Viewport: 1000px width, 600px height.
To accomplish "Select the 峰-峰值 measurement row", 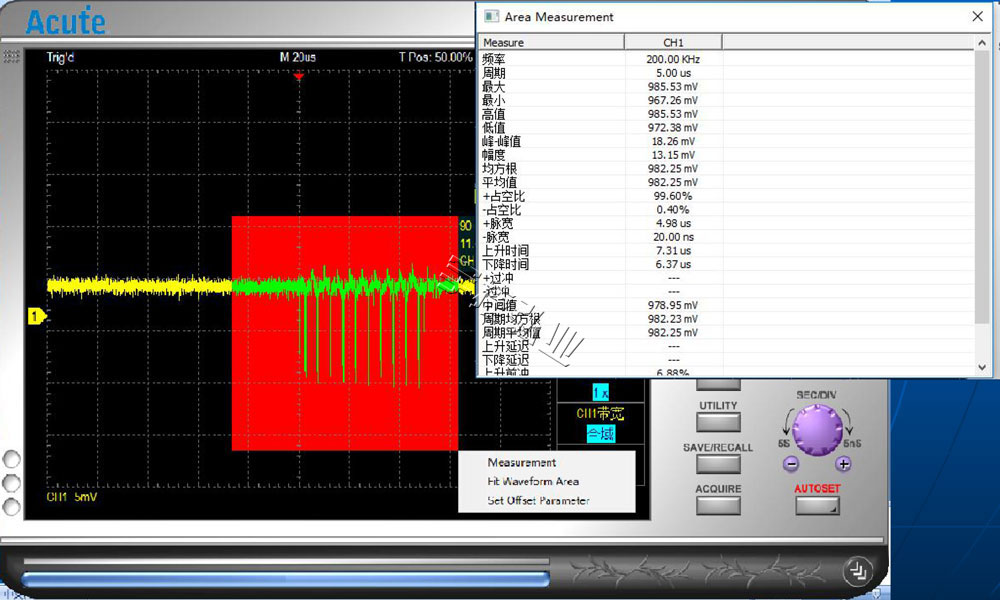I will pyautogui.click(x=726, y=142).
